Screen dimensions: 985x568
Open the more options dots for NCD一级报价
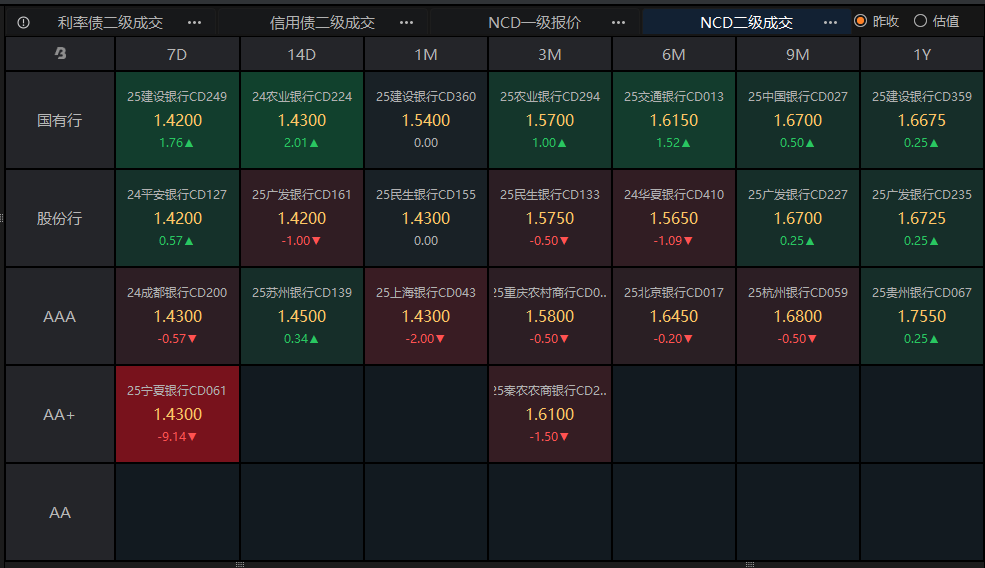pyautogui.click(x=618, y=22)
